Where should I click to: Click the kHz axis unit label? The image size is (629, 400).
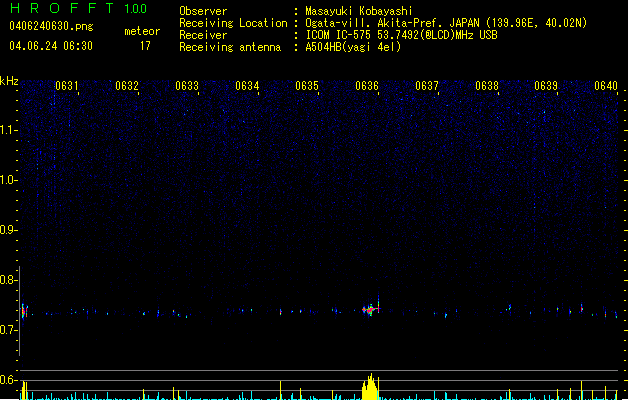(x=9, y=81)
